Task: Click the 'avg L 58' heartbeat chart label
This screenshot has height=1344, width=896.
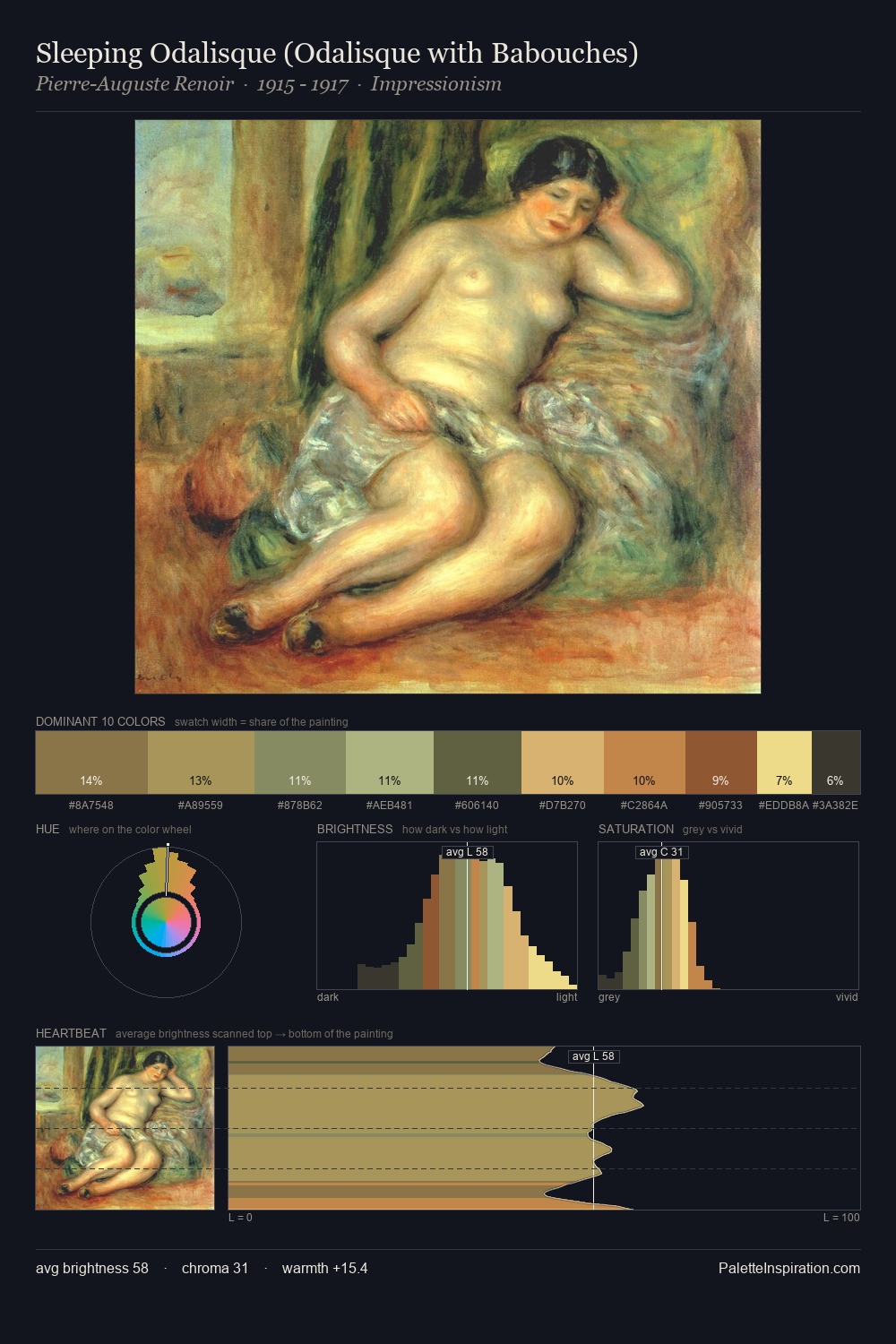Action: point(593,1056)
